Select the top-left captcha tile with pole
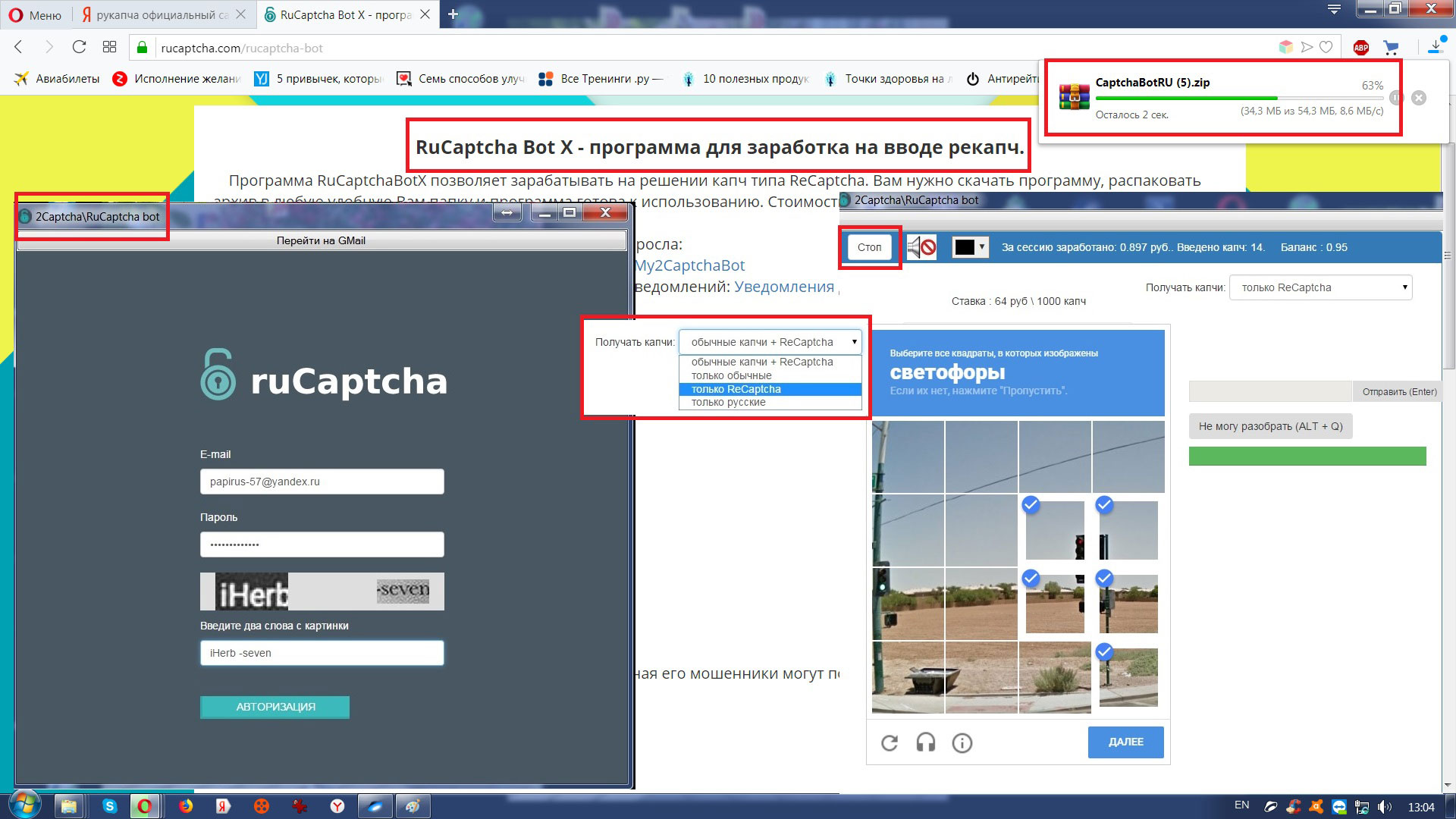1456x819 pixels. coord(908,457)
